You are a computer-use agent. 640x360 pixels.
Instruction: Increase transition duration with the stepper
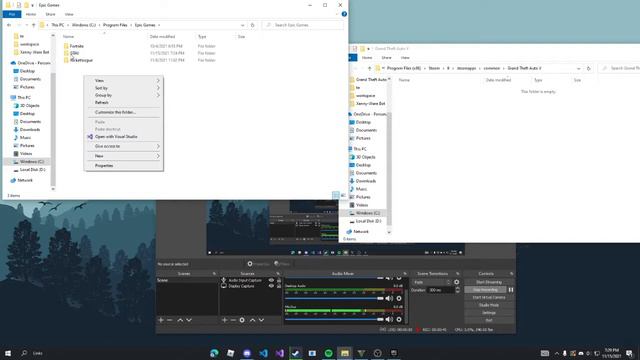457,288
